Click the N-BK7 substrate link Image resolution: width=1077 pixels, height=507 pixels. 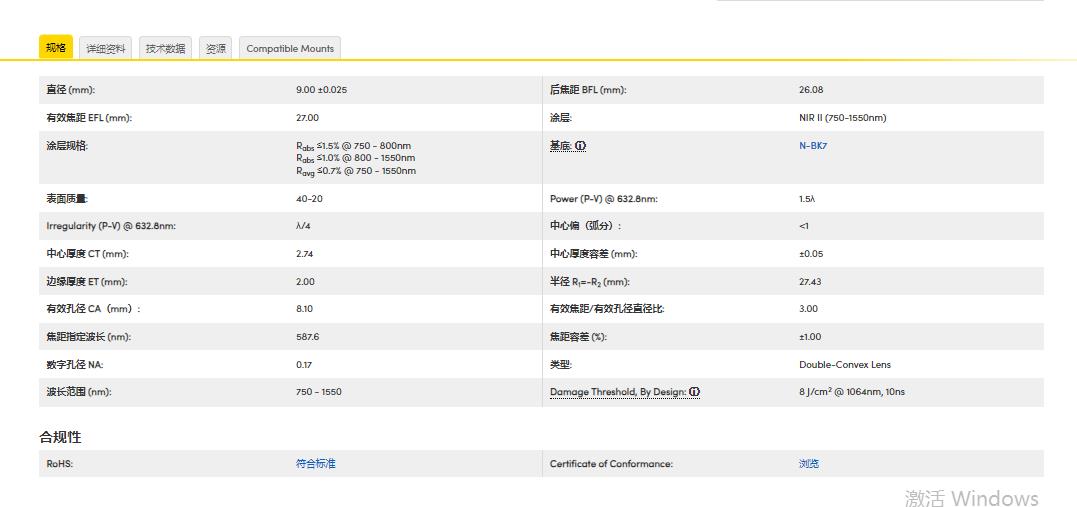pos(813,146)
